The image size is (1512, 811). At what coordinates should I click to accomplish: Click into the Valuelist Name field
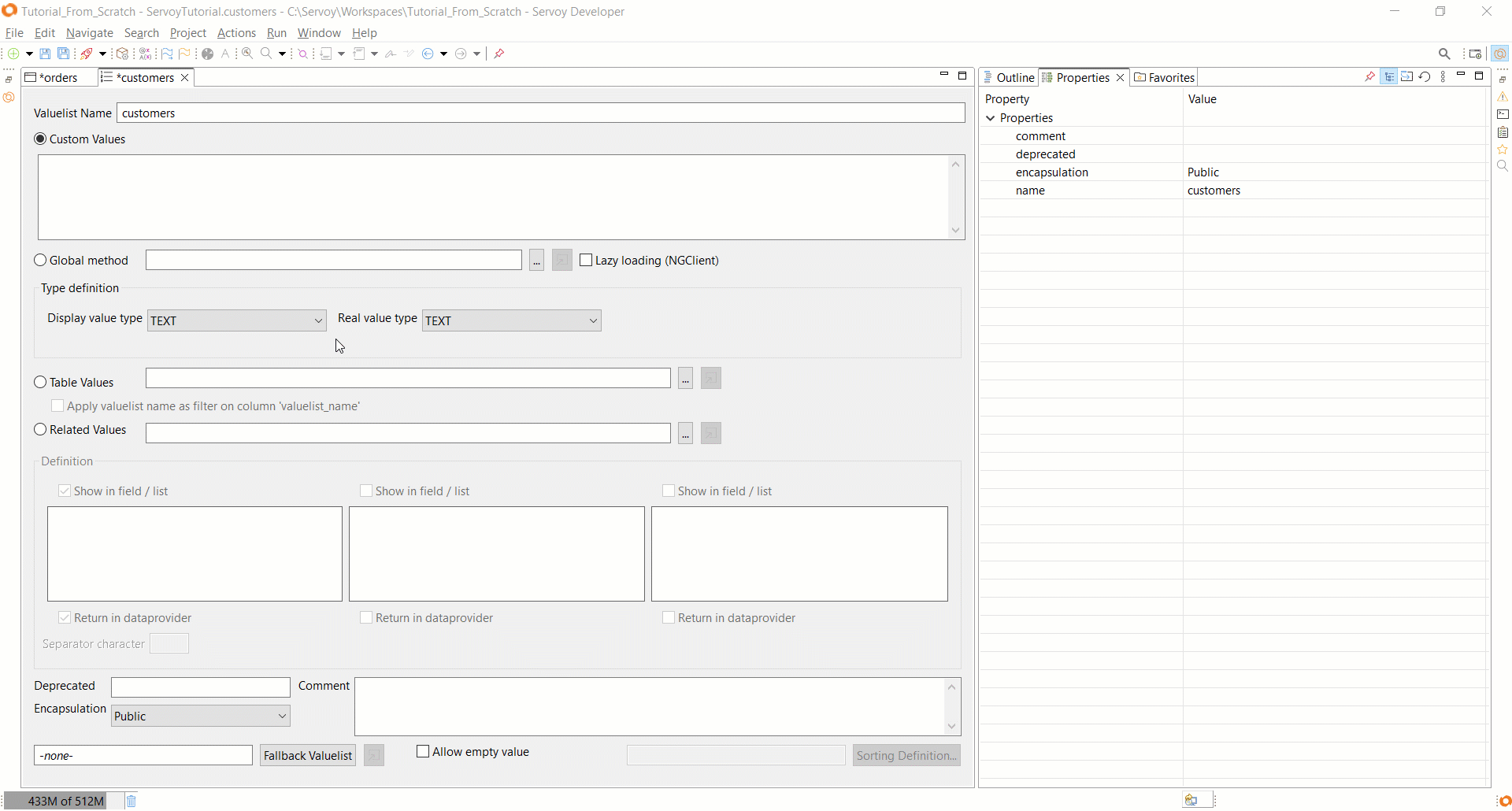pyautogui.click(x=540, y=113)
